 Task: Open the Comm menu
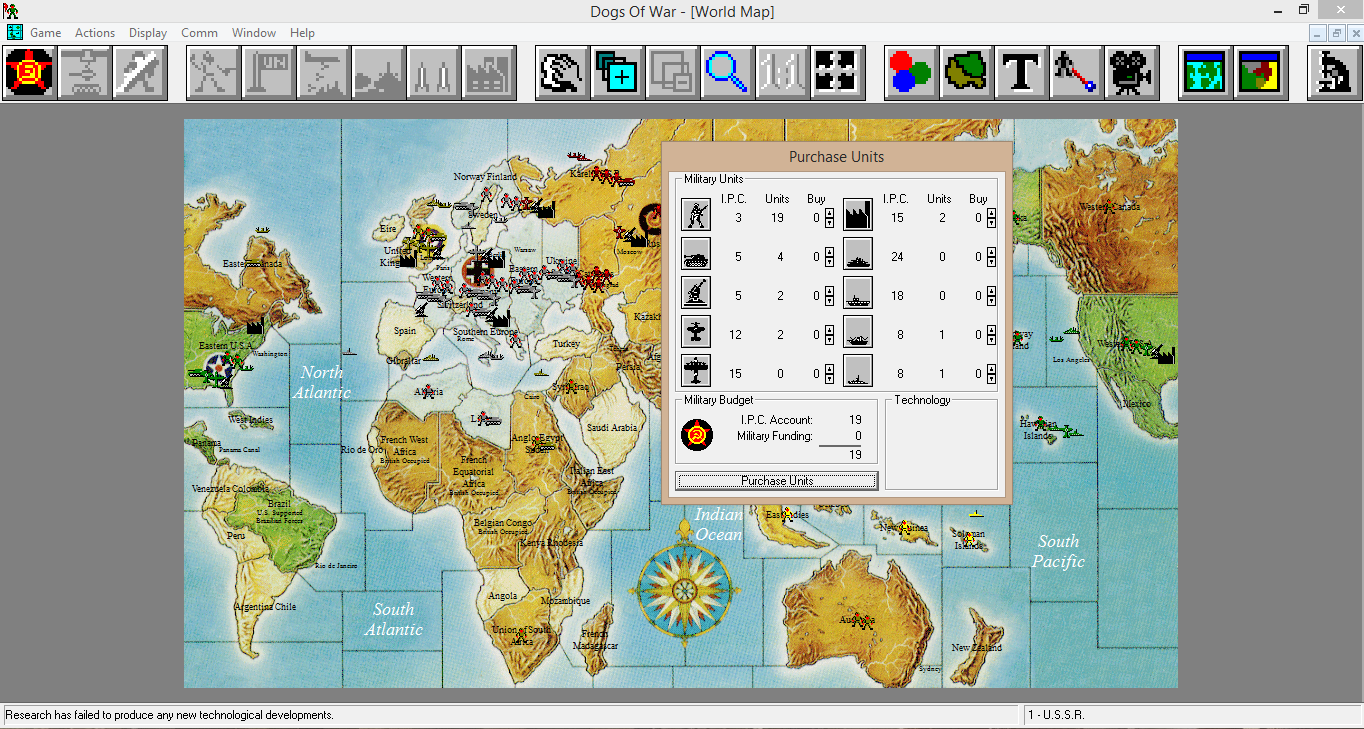point(199,33)
